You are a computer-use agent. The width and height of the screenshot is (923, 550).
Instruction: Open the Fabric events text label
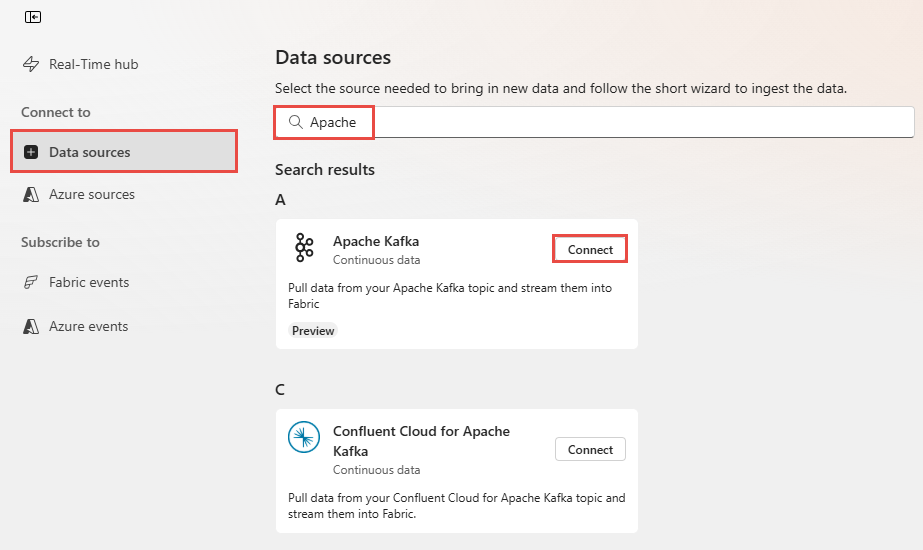[89, 282]
